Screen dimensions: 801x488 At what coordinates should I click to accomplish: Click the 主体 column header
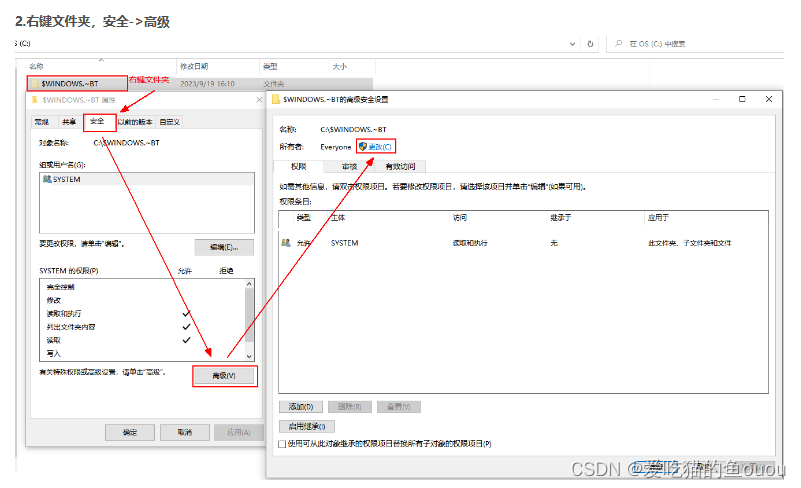tap(338, 218)
